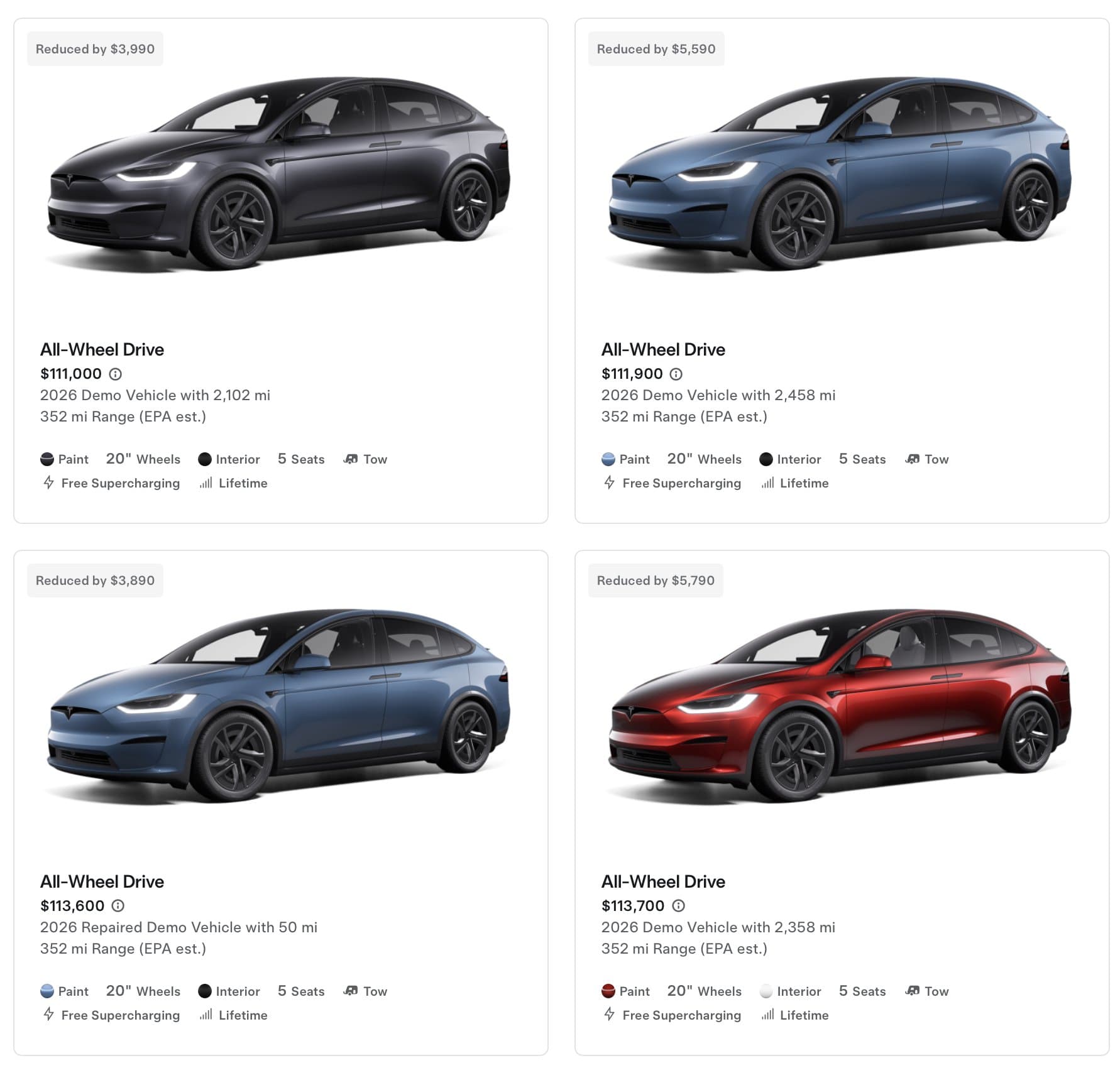Open price info icon next to $111,900
Screen dimensions: 1120x1068
click(676, 374)
